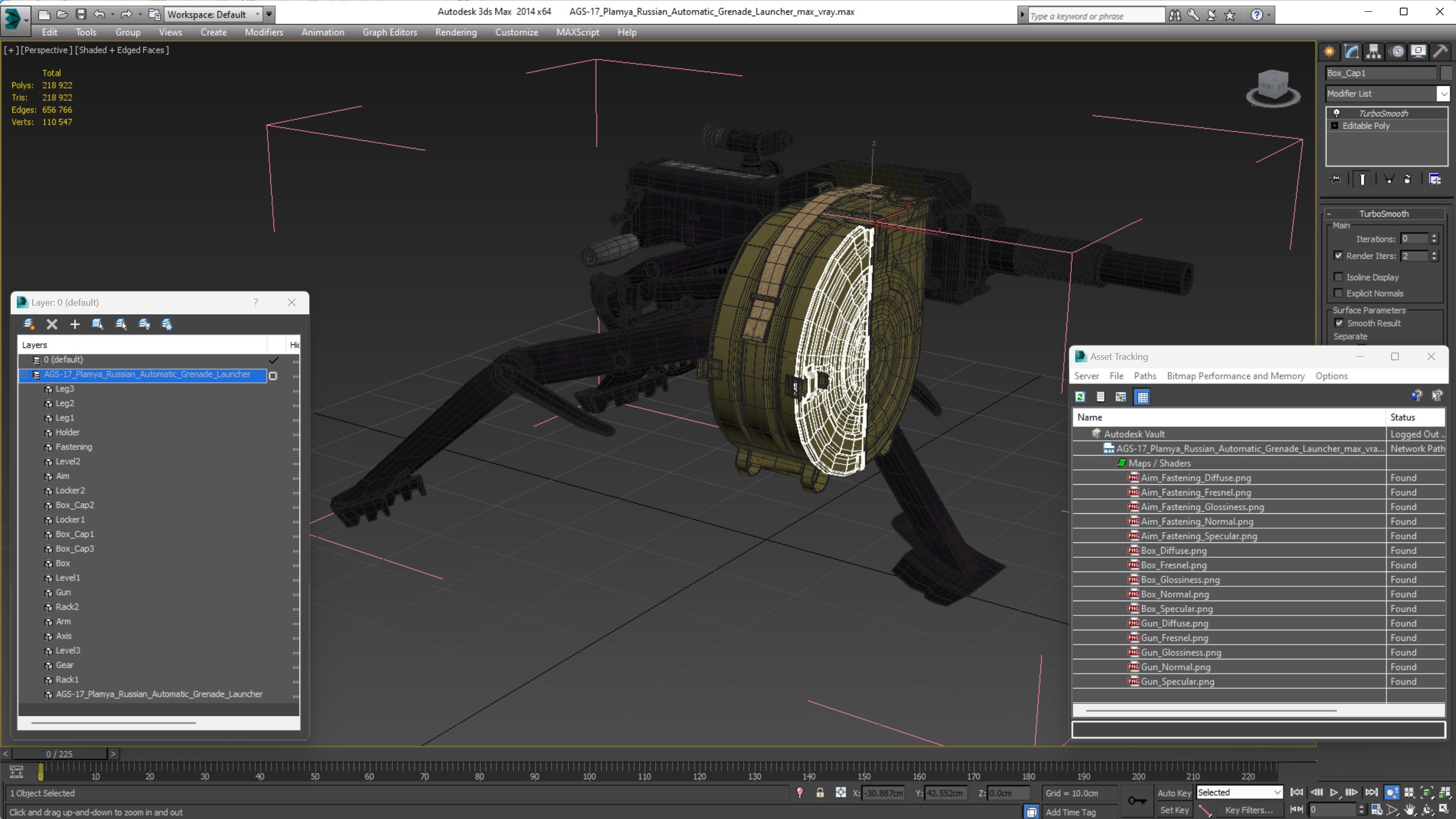Click the Pin Stack icon under modifier stack
Viewport: 1456px width, 819px height.
pyautogui.click(x=1335, y=179)
